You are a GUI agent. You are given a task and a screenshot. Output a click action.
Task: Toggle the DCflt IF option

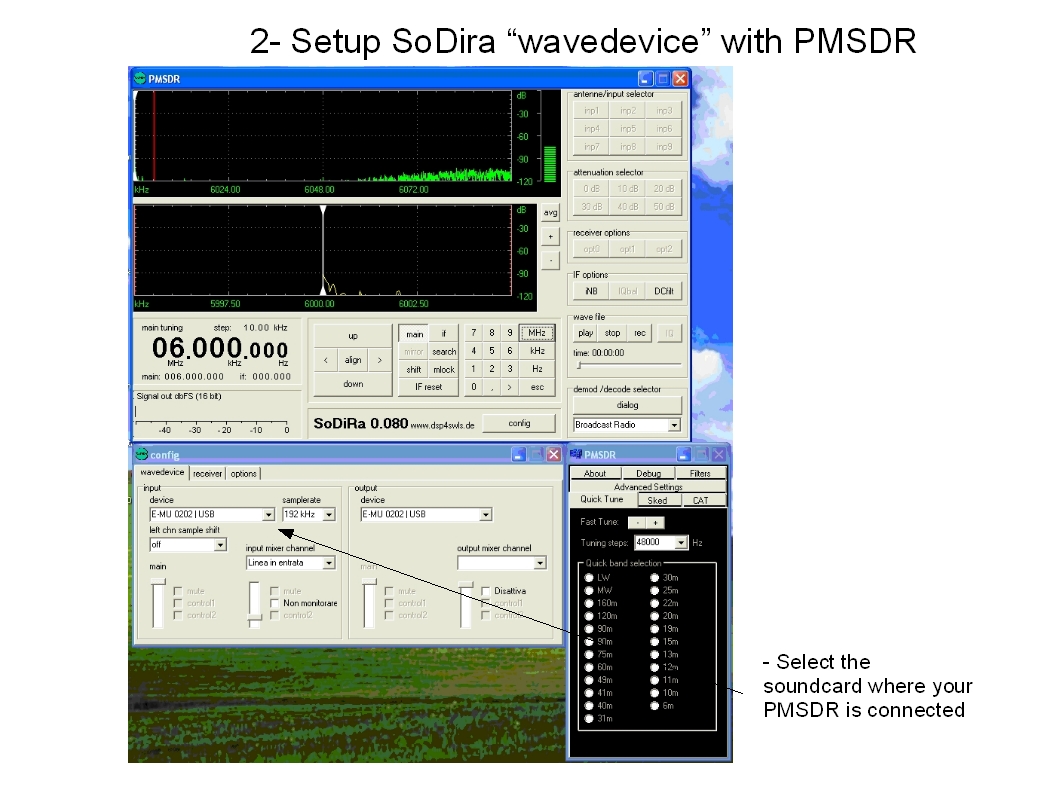click(664, 291)
